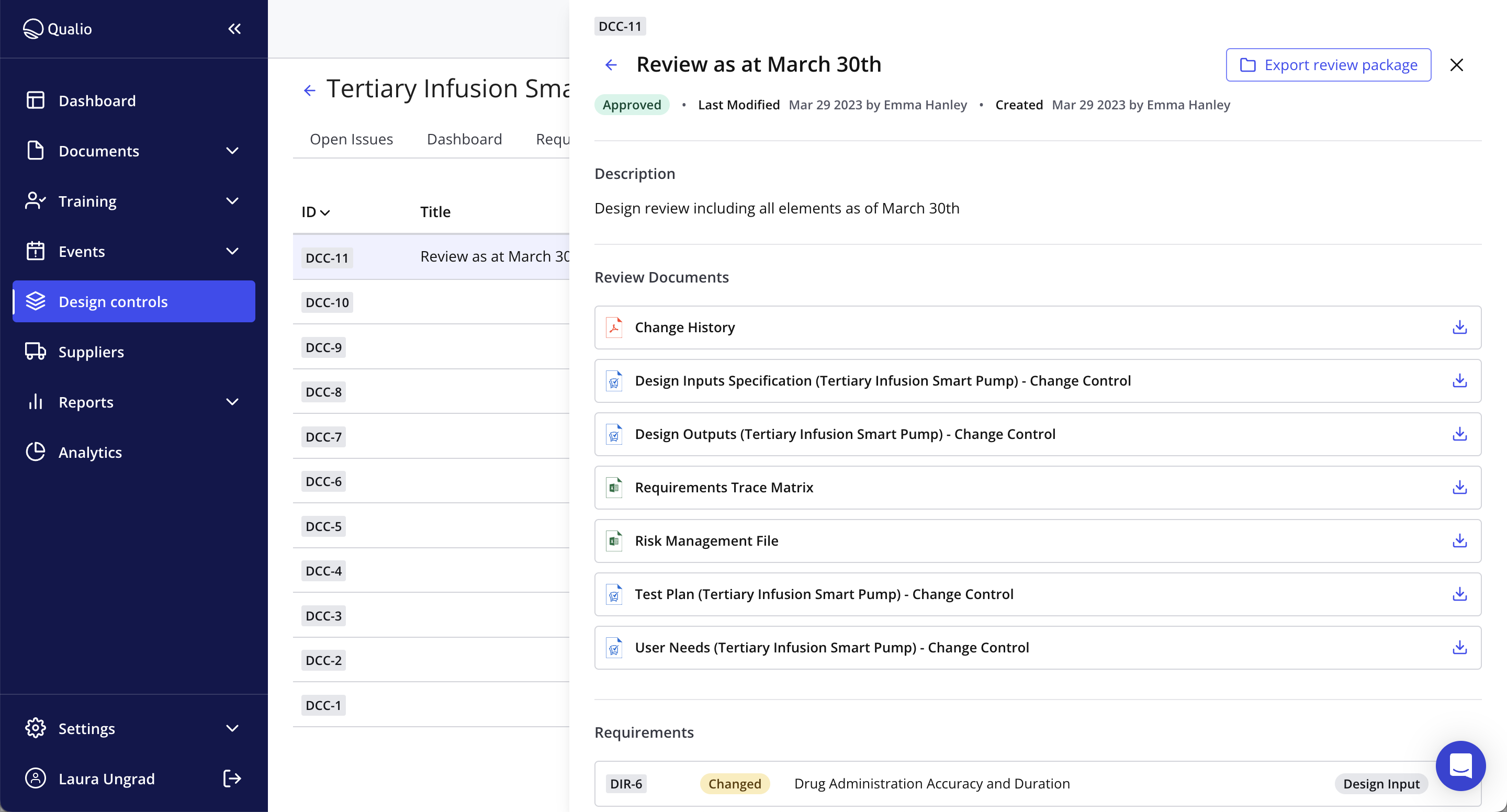Go back using the arrow beside the review title
The image size is (1507, 812).
(611, 65)
